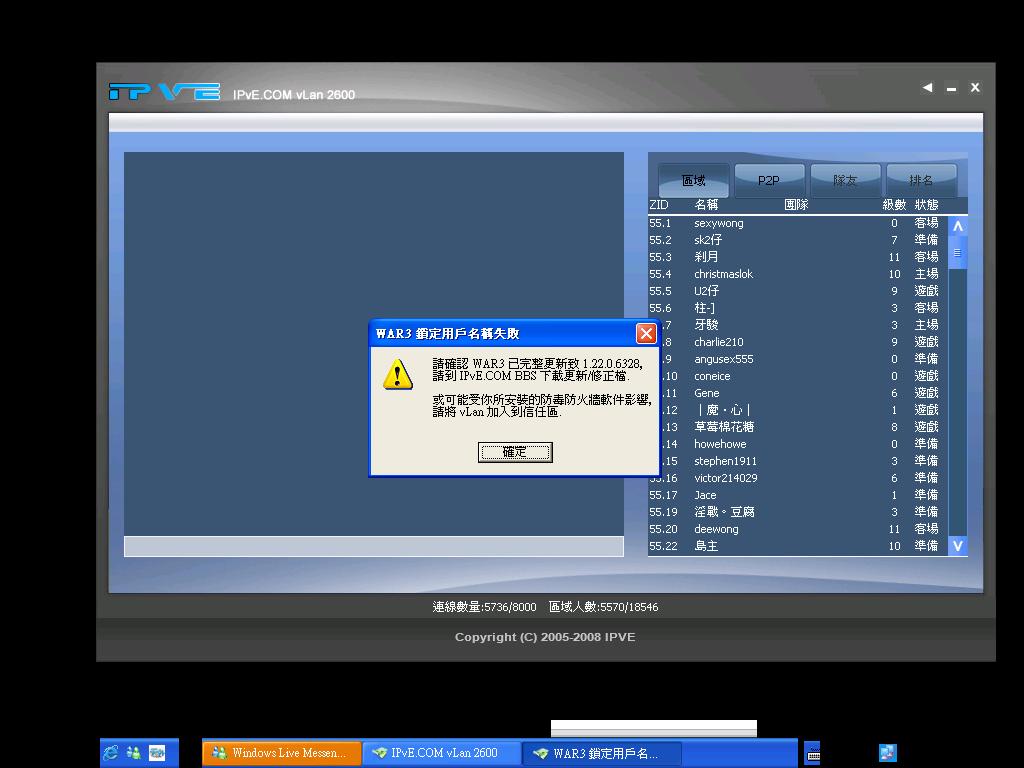Switch to the P2P tab
The height and width of the screenshot is (768, 1024).
click(x=769, y=180)
